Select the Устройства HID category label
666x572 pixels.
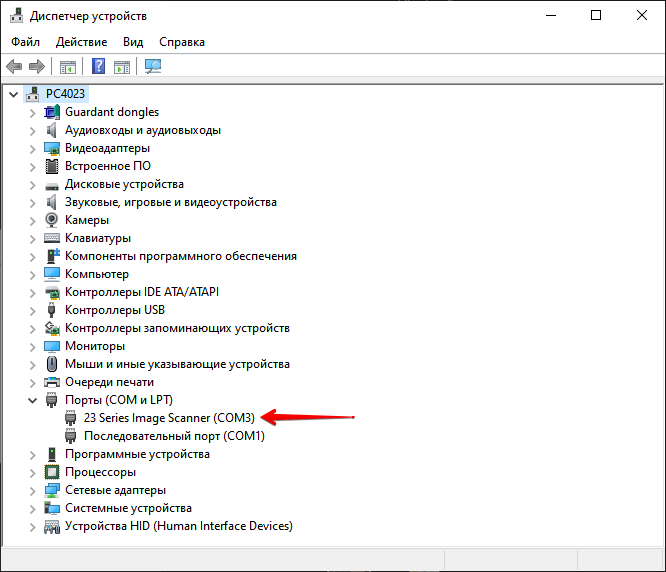click(178, 526)
